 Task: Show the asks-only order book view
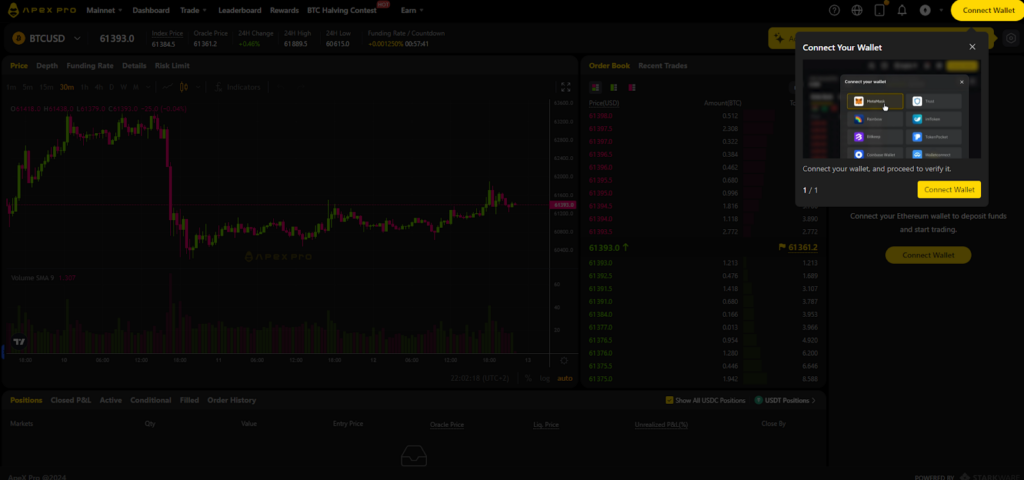click(631, 87)
